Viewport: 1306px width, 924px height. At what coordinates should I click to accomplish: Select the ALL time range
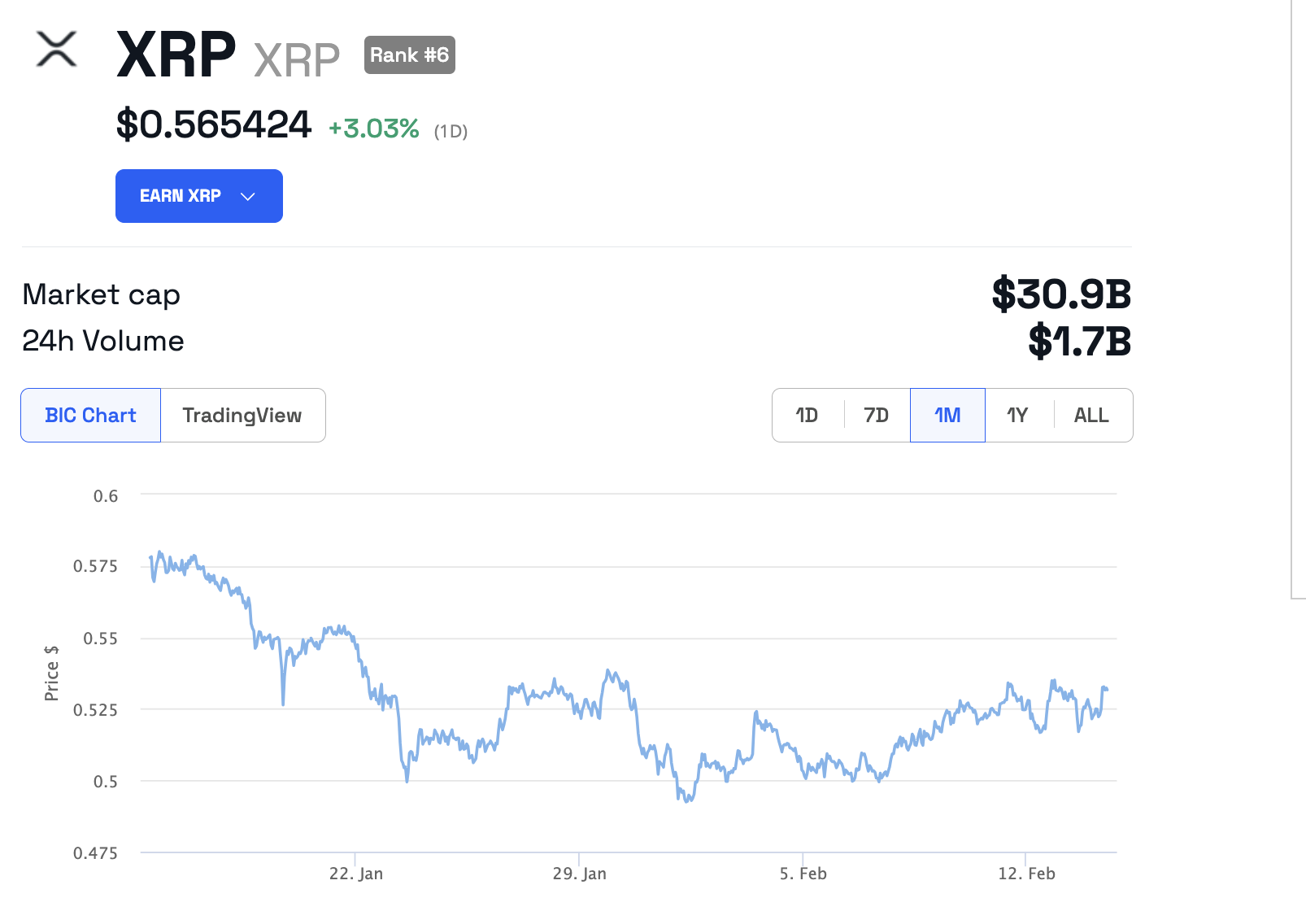[1091, 416]
